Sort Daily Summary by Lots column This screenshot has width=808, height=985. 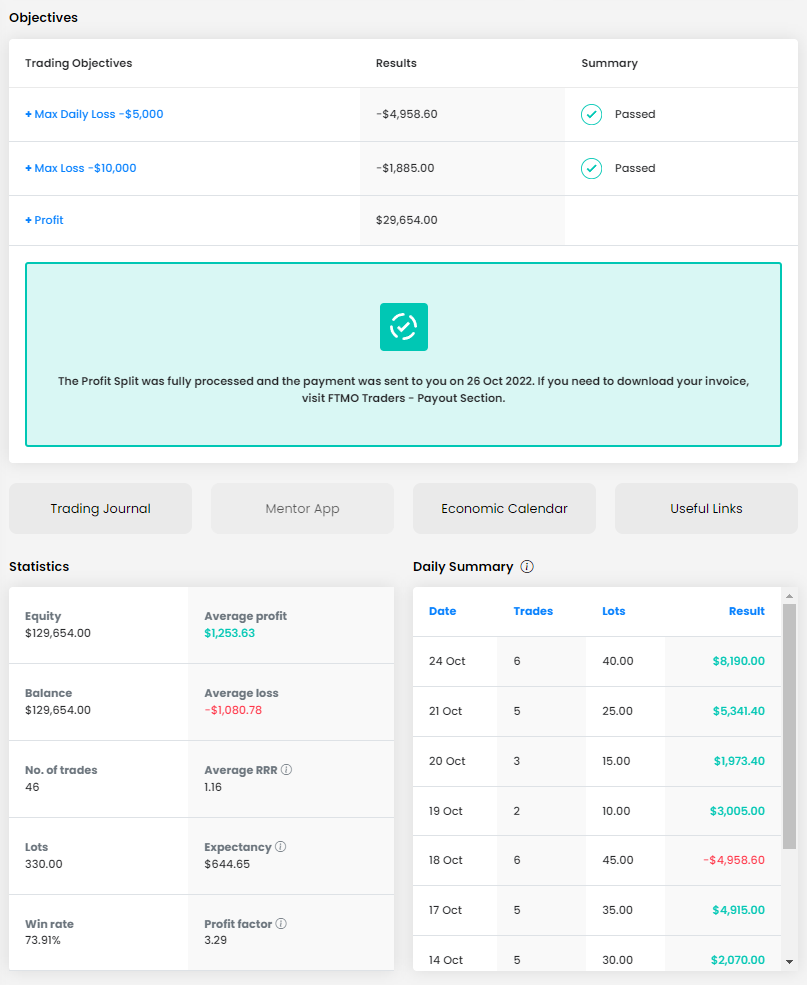(x=614, y=611)
